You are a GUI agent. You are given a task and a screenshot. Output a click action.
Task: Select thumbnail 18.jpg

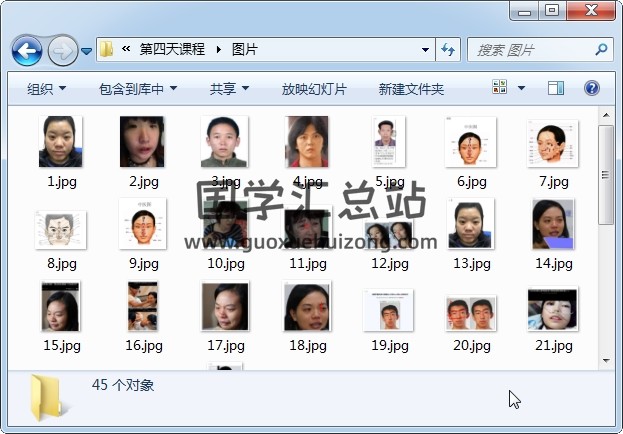pos(307,306)
